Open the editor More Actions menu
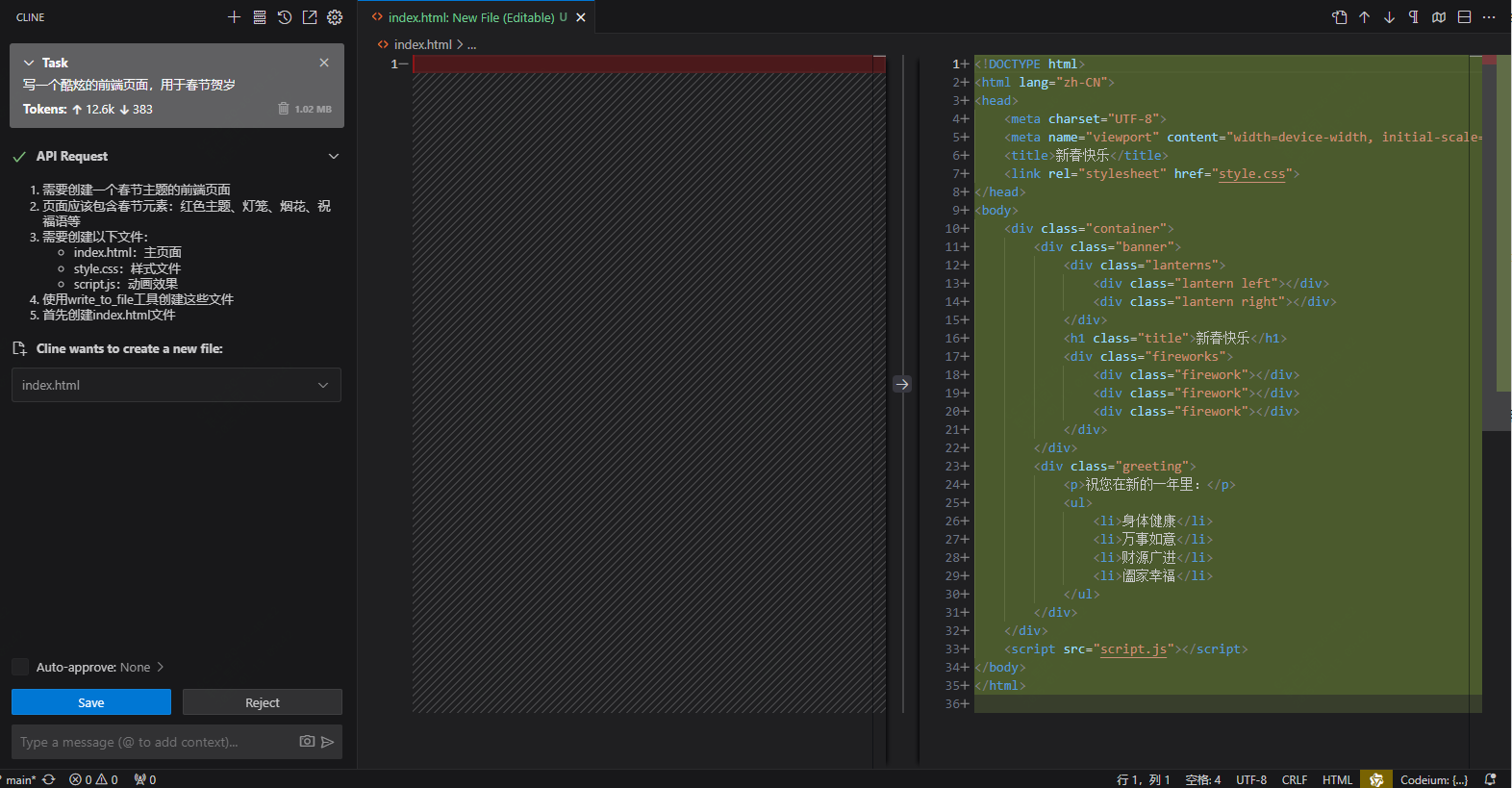Screen dimensions: 1512x788 click(x=1489, y=17)
